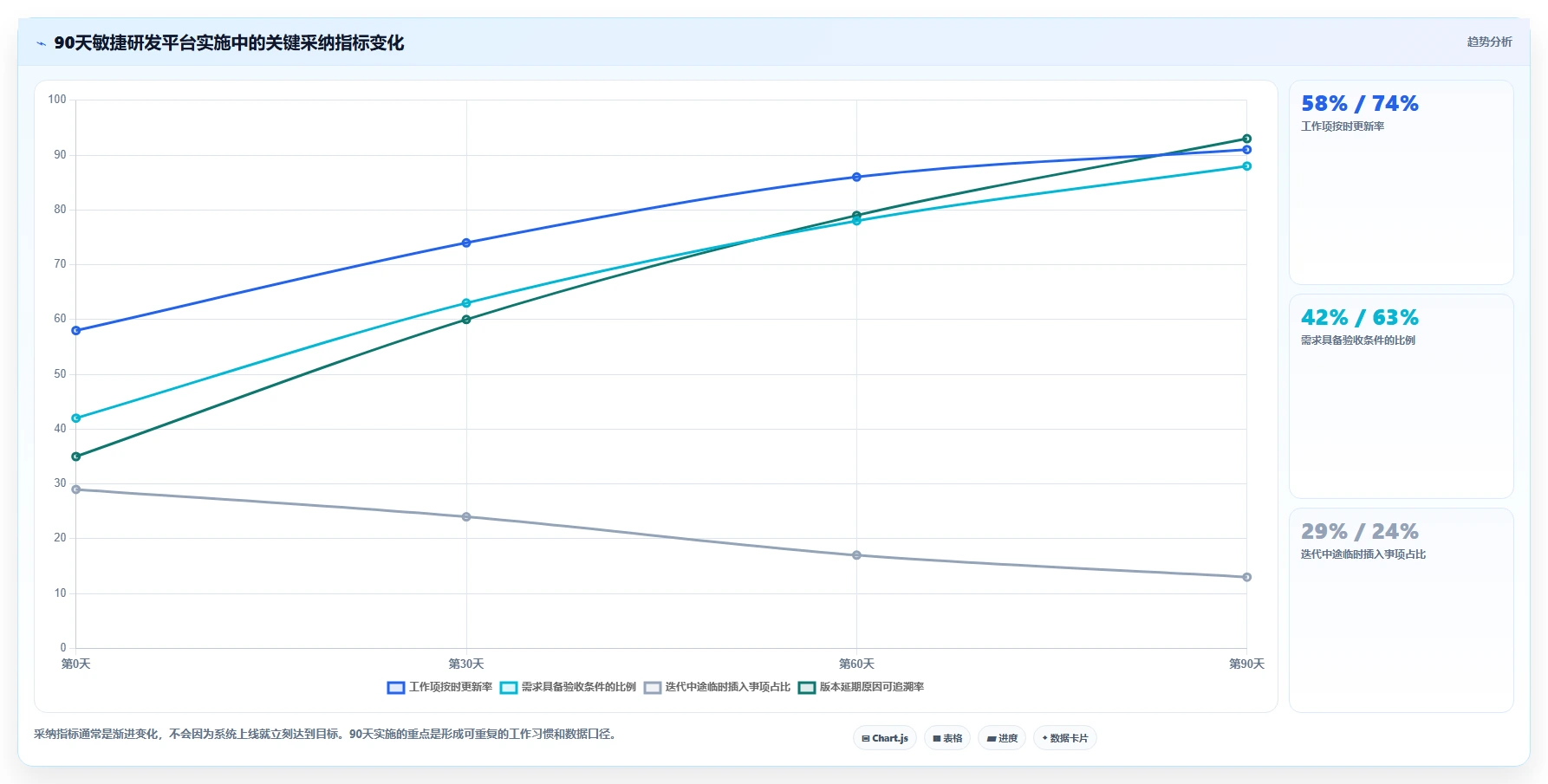
Task: Open the 42% / 63% 需求具备验收条件的比例 card
Action: pyautogui.click(x=1402, y=397)
